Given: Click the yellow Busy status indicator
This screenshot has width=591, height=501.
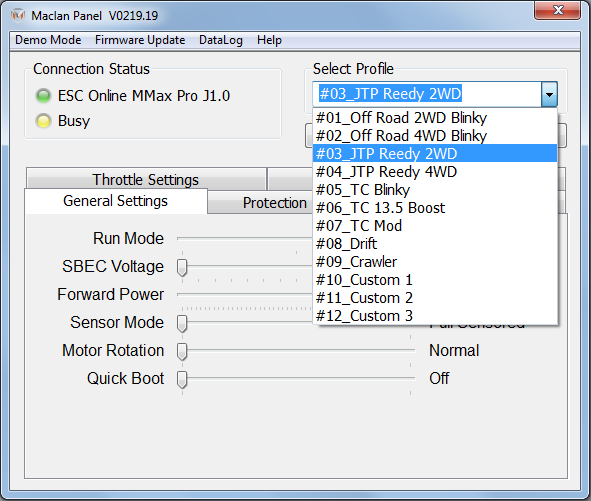Looking at the screenshot, I should [43, 121].
